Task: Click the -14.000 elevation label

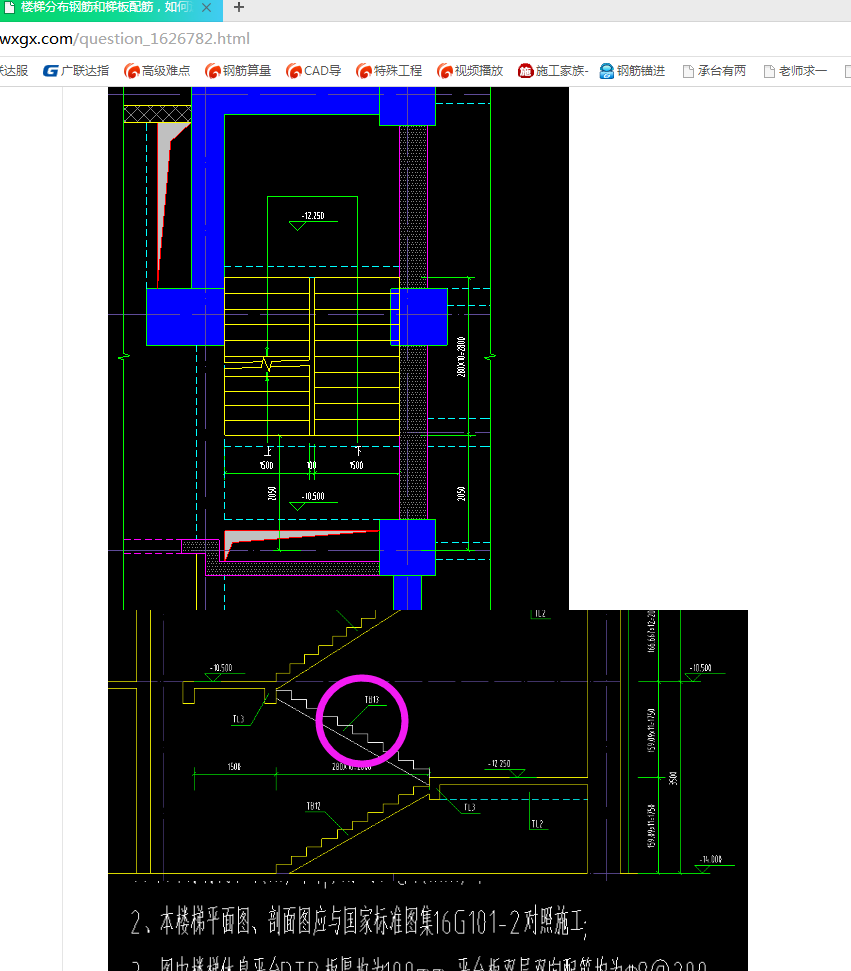Action: point(711,860)
